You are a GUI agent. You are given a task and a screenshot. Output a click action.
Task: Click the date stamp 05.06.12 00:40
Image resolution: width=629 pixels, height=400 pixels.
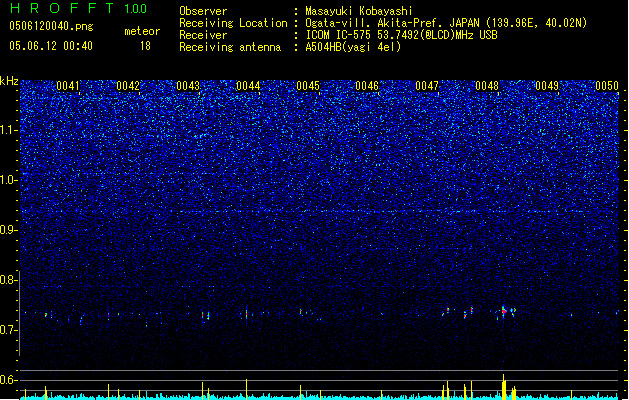click(51, 46)
